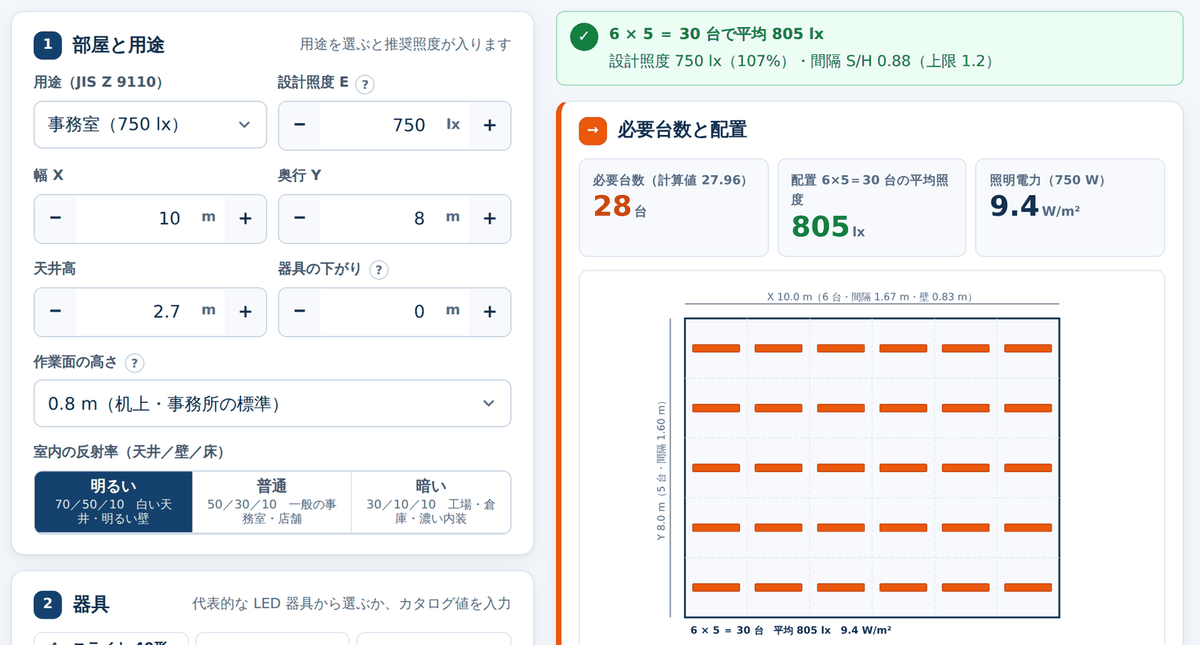The image size is (1200, 645).
Task: Click the 幅 X value field
Action: [x=150, y=218]
